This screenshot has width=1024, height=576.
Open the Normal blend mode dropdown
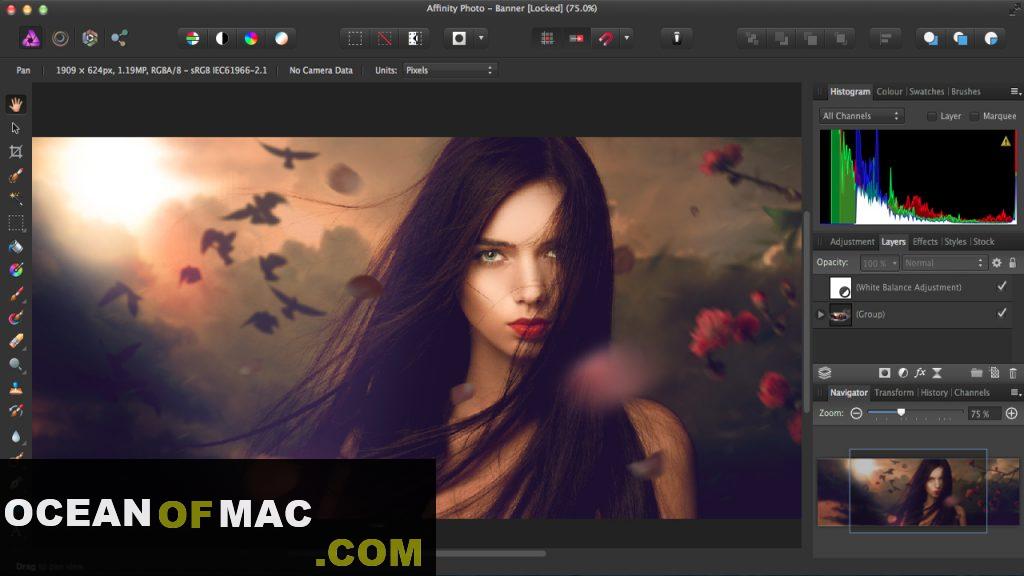944,263
